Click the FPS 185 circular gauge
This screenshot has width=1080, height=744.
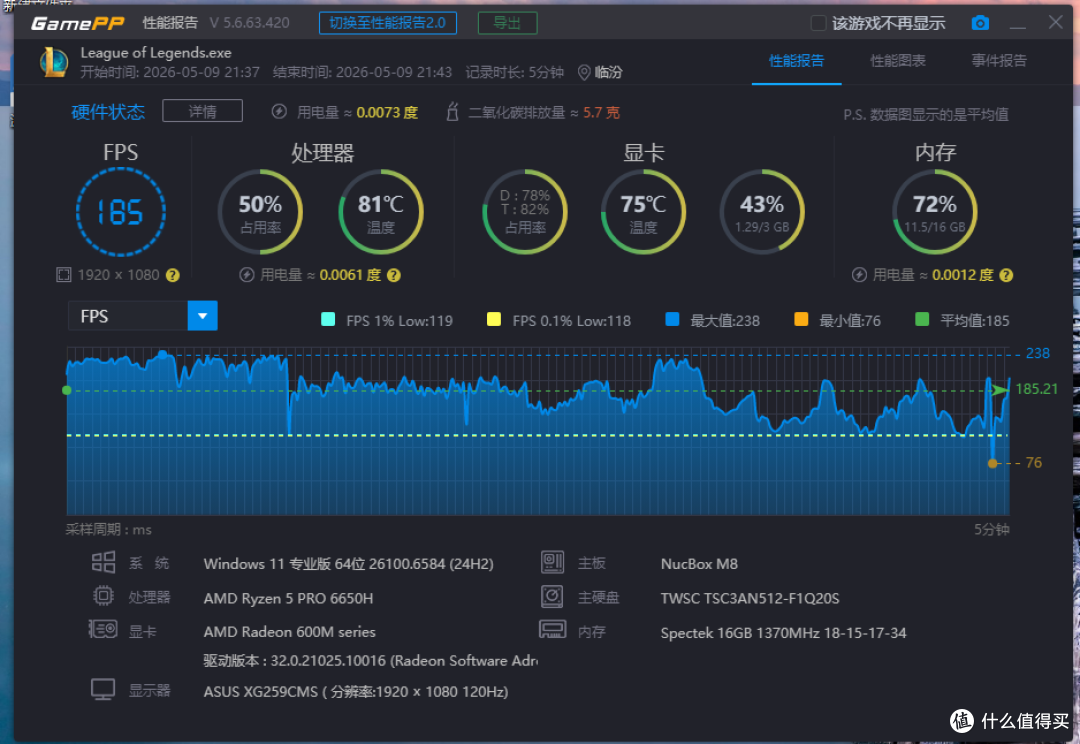(121, 211)
